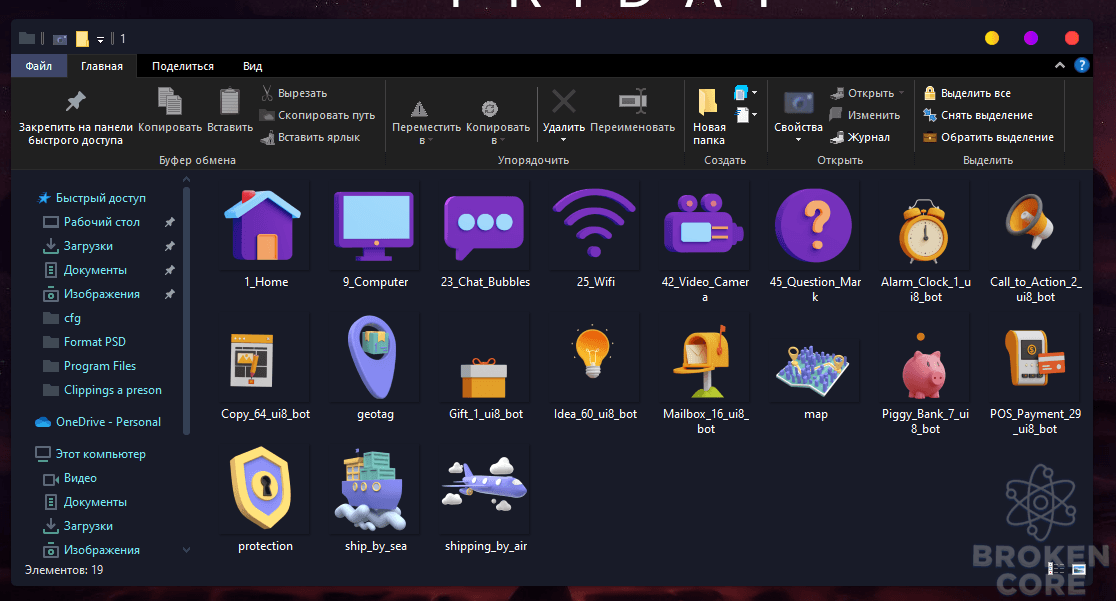
Task: Select Быстрый доступ in the sidebar
Action: click(93, 198)
